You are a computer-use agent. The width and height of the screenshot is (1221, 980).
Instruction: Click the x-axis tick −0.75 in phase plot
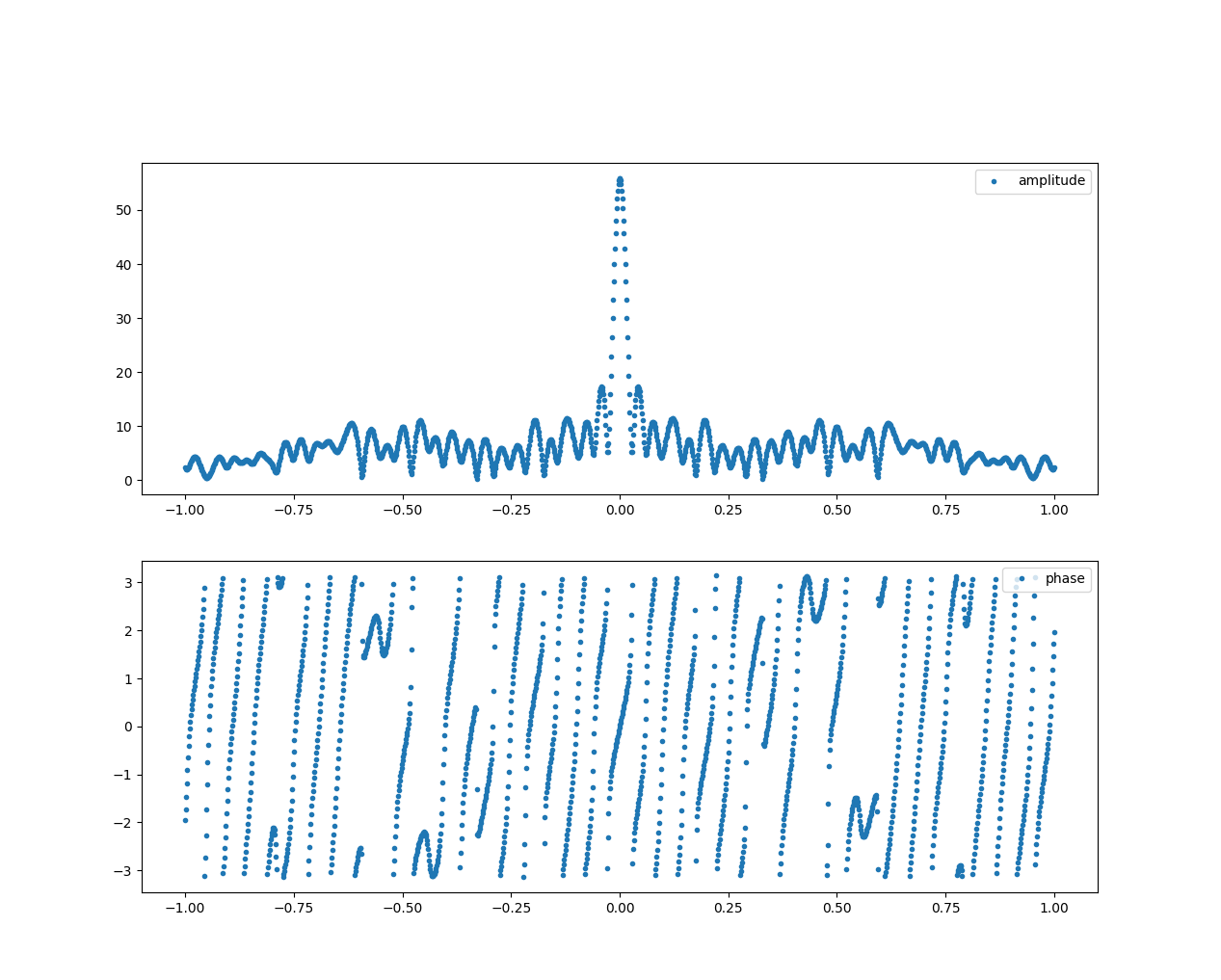pos(294,908)
